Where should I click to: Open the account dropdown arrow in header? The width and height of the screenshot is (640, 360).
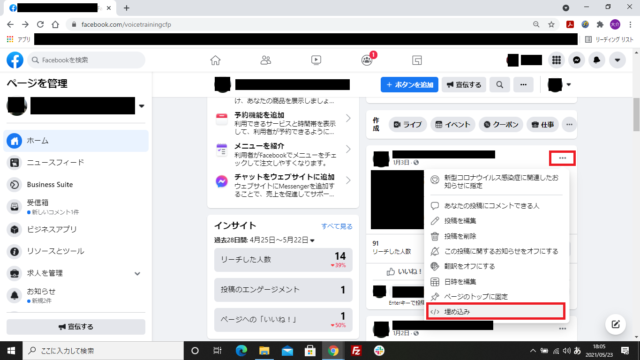point(617,60)
